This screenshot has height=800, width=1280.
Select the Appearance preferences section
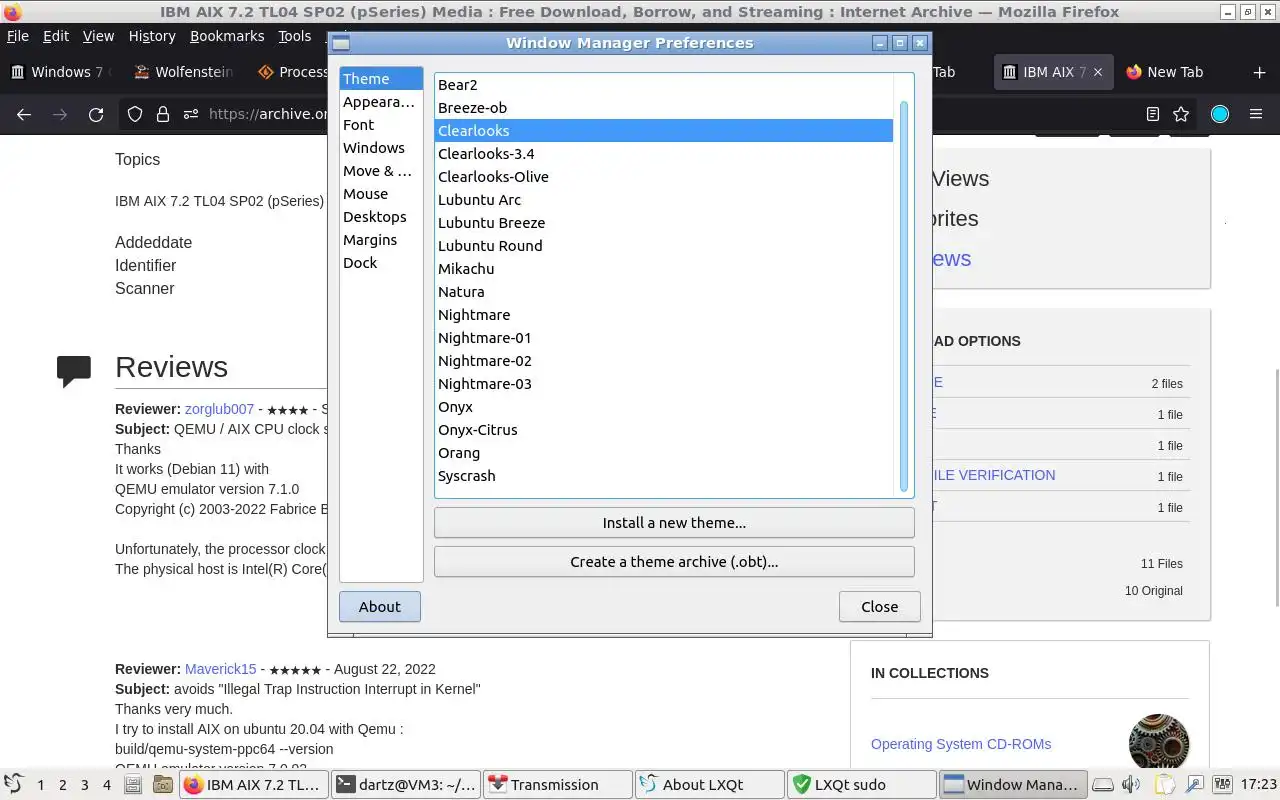pyautogui.click(x=381, y=102)
